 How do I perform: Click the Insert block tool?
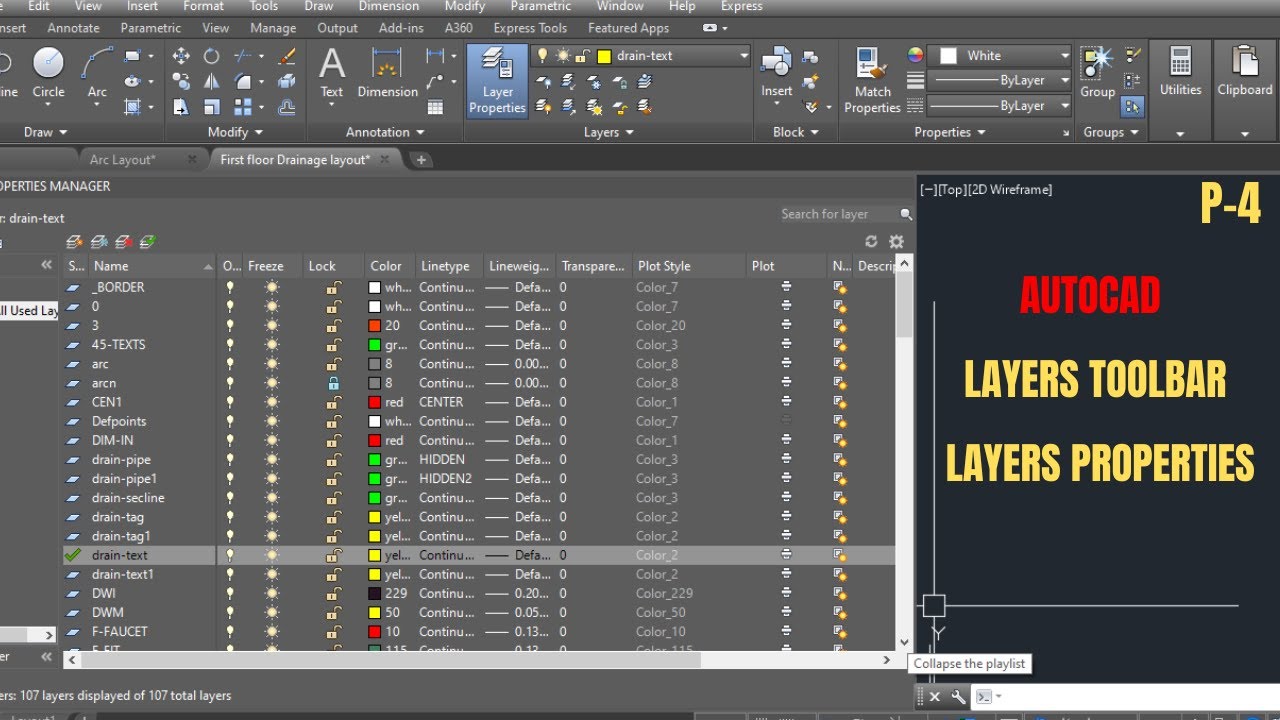[777, 73]
